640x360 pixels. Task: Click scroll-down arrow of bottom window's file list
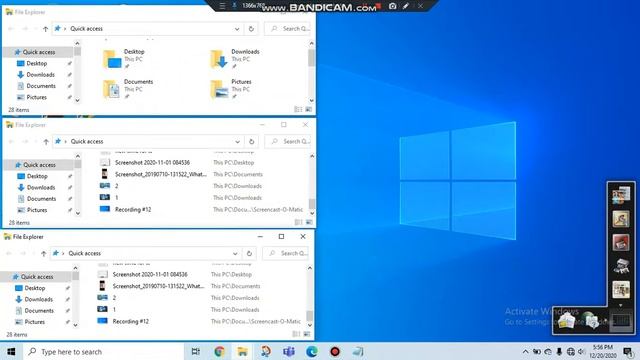[x=309, y=325]
